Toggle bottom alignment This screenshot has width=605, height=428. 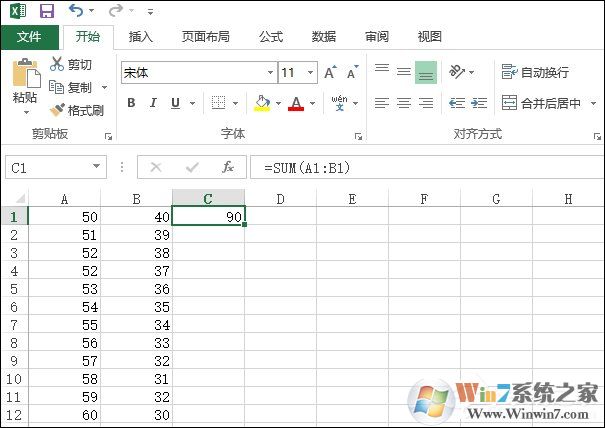(426, 73)
